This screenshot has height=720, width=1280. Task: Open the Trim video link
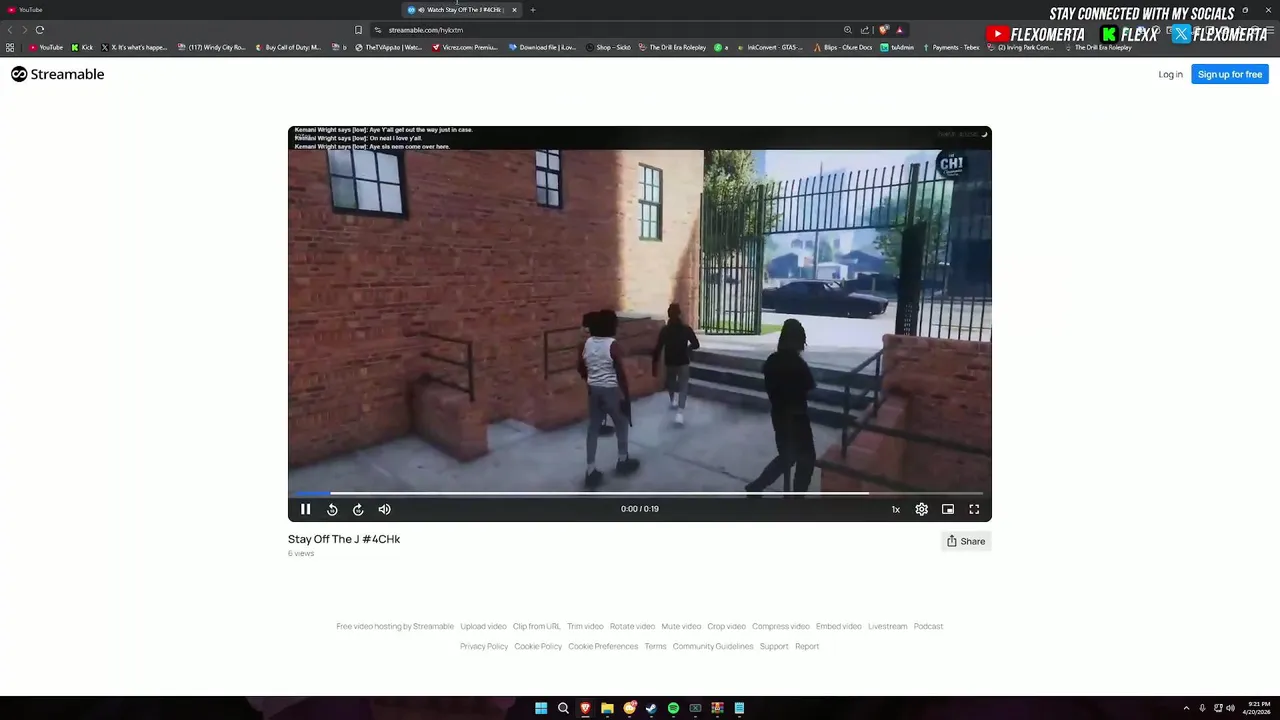(585, 626)
